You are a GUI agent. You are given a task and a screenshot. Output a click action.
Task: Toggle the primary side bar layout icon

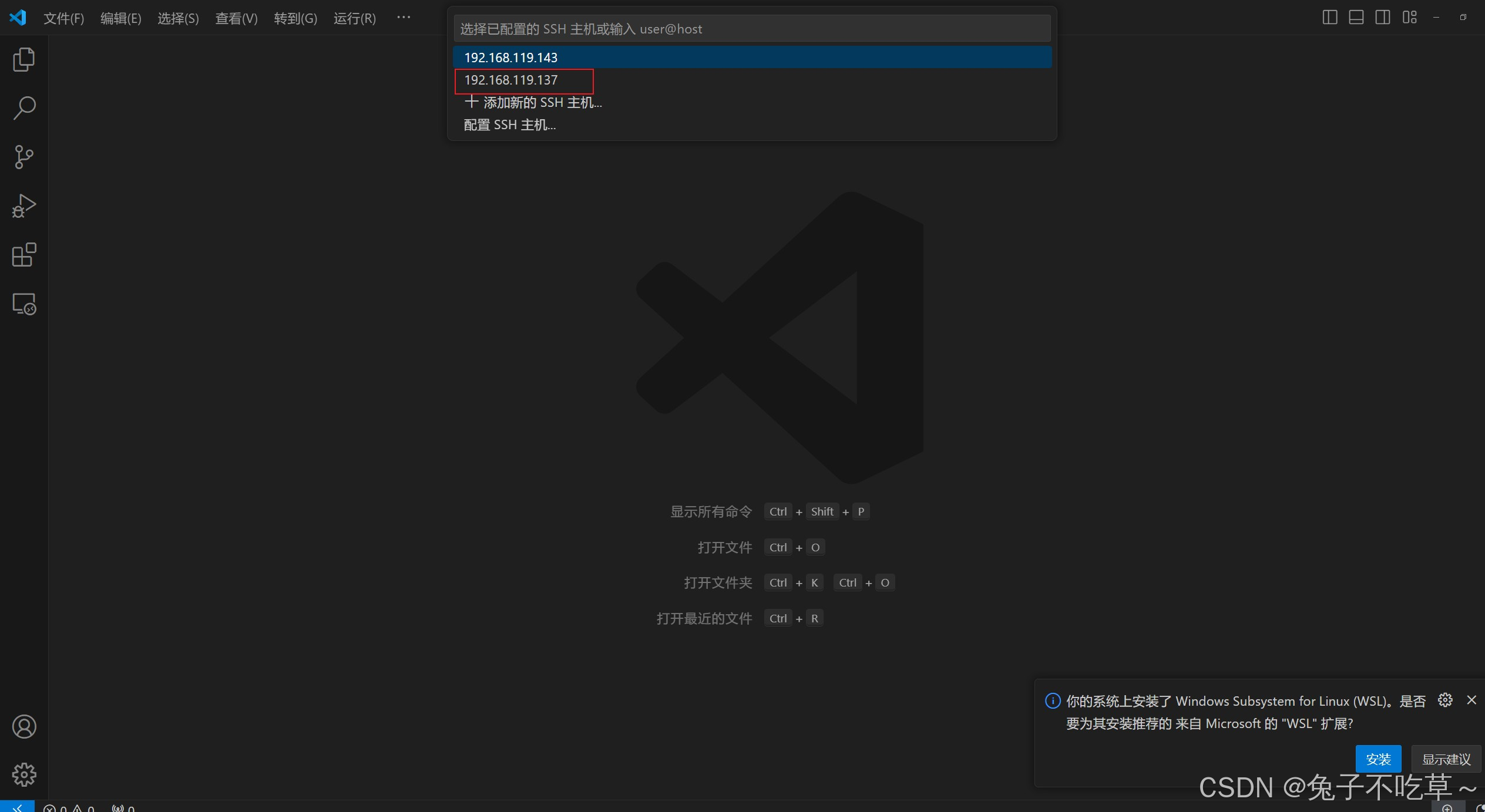pyautogui.click(x=1330, y=18)
